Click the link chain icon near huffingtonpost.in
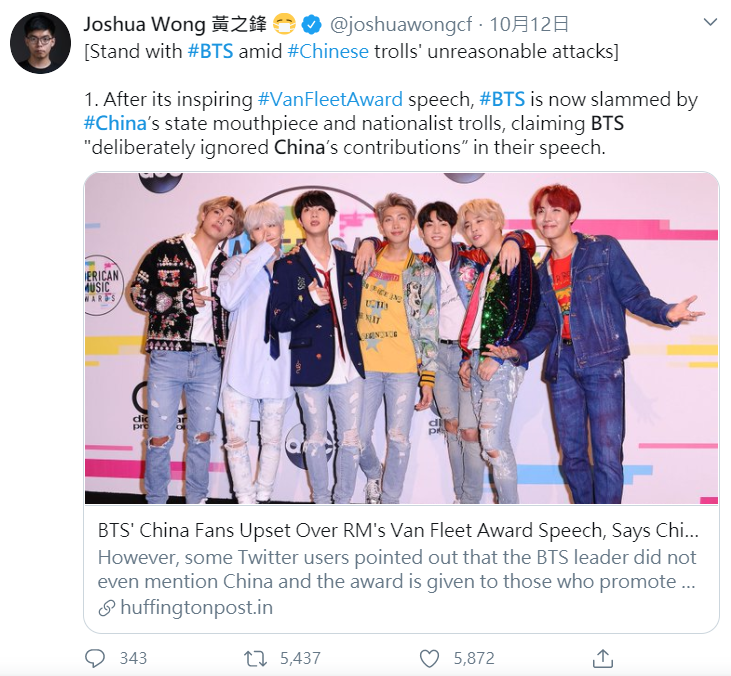This screenshot has height=676, width=731. click(107, 608)
